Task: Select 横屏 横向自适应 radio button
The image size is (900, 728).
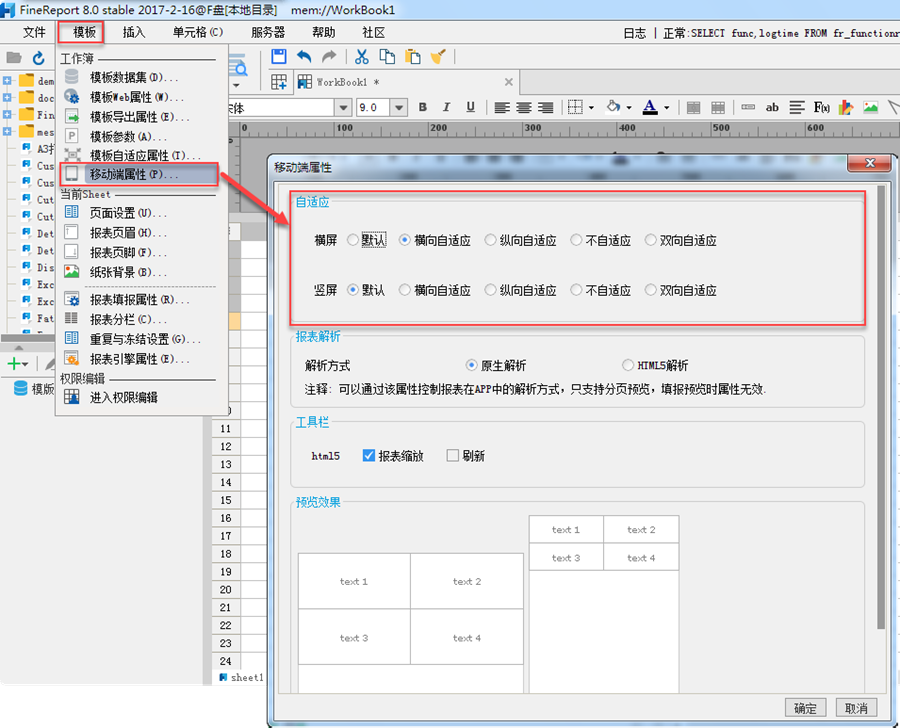Action: [405, 240]
